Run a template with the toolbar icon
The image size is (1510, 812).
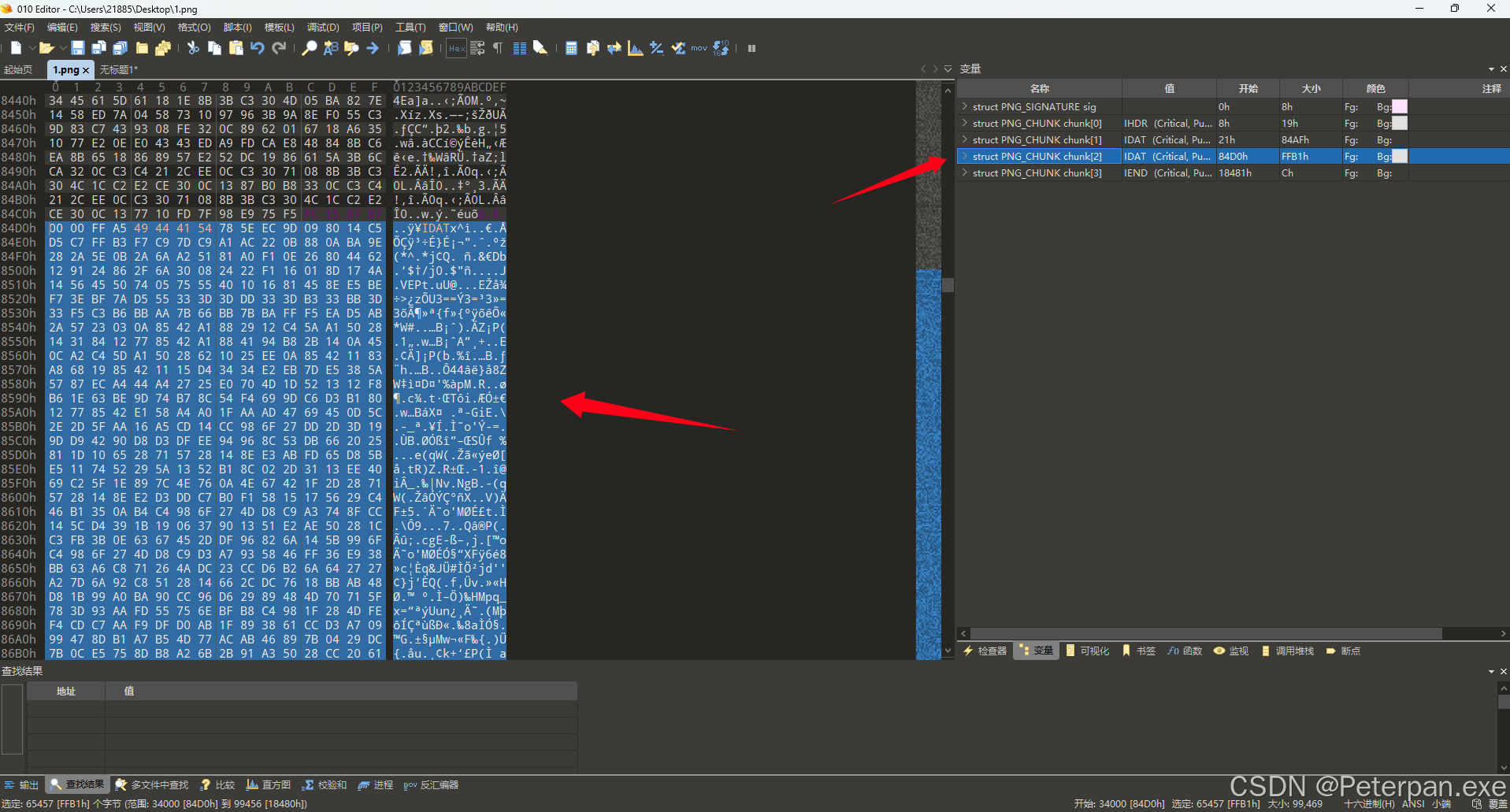pyautogui.click(x=425, y=48)
